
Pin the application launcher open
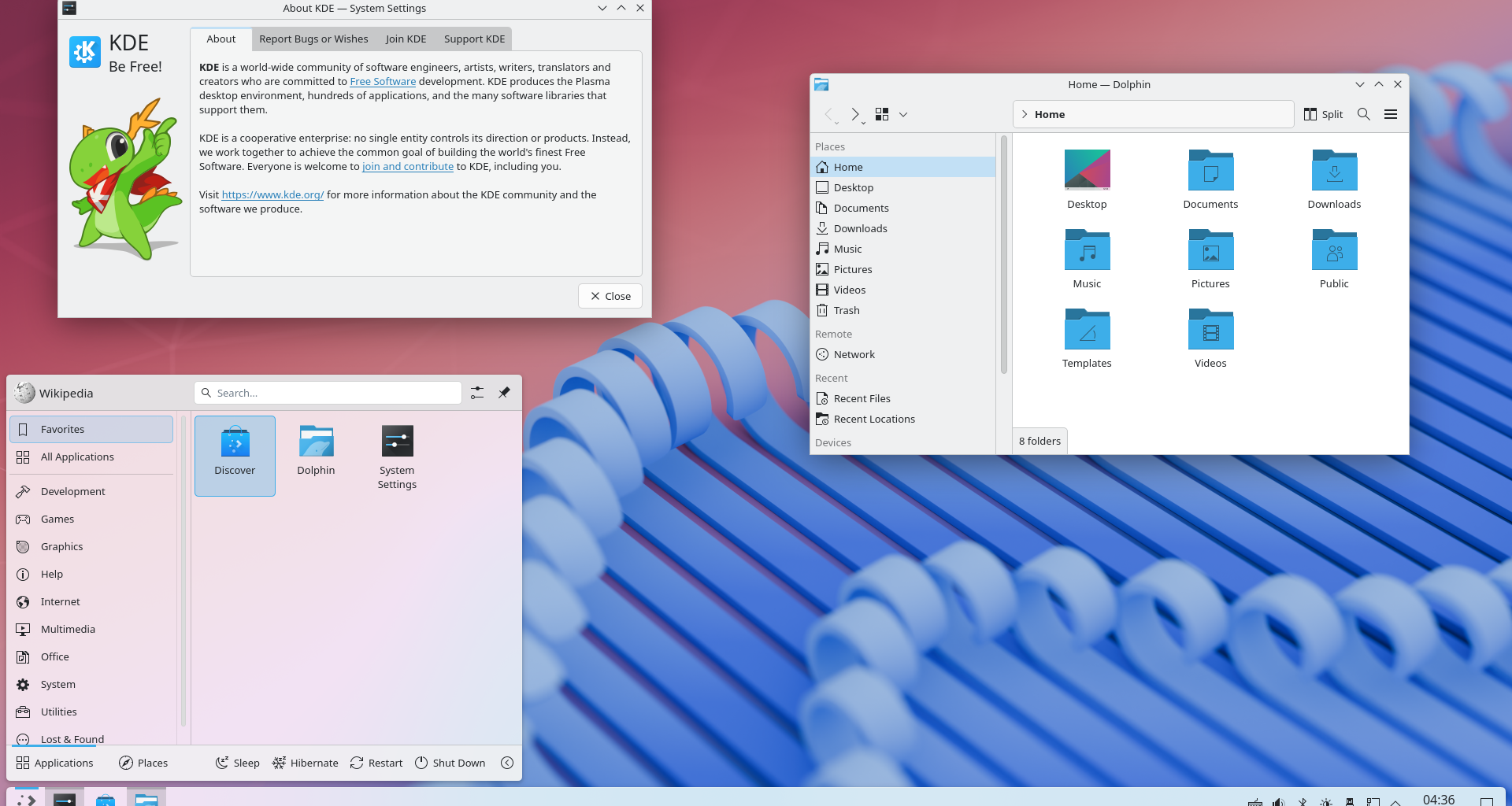tap(504, 392)
